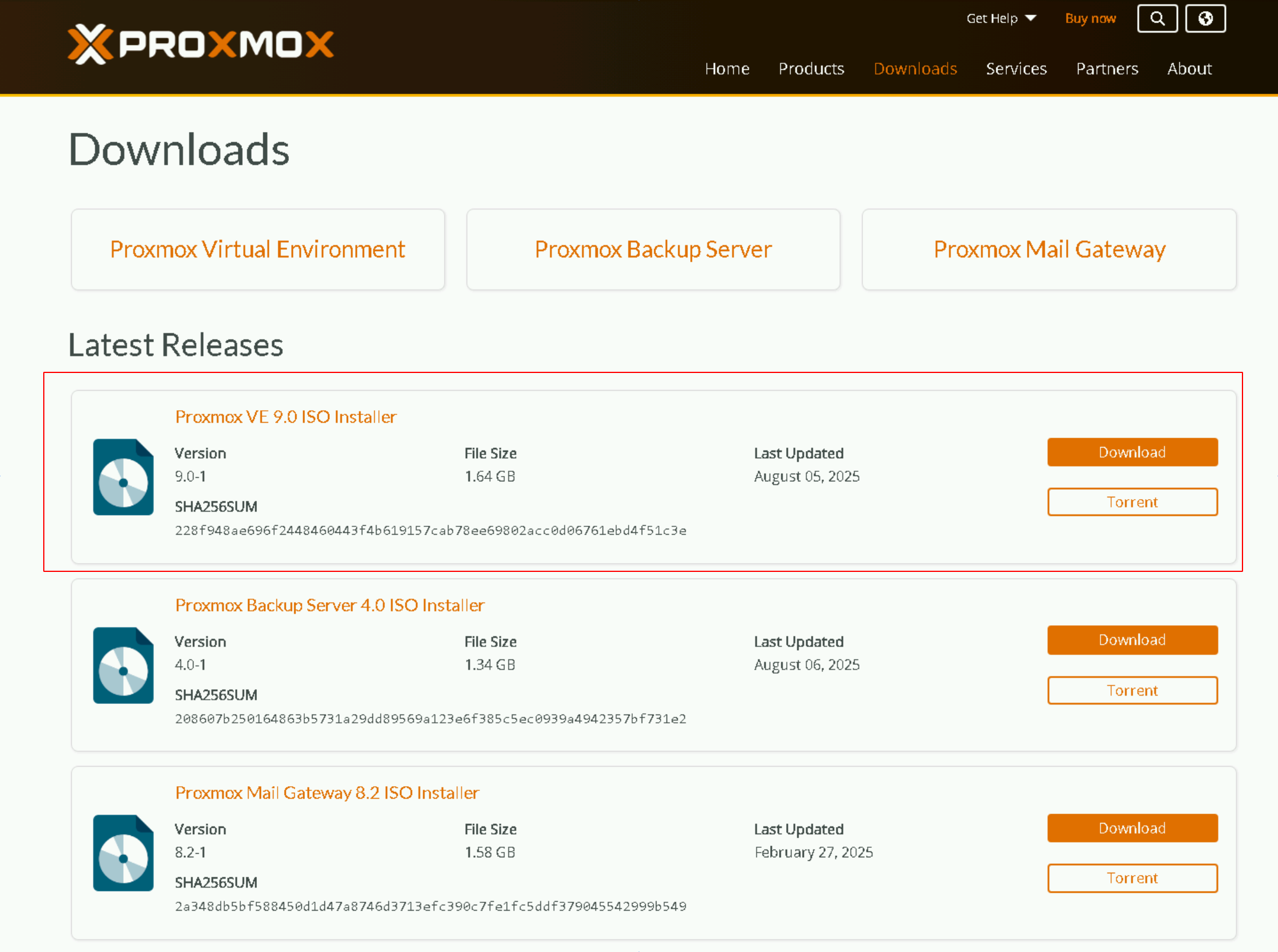Viewport: 1278px width, 952px height.
Task: Click the version value 9.0-1
Action: point(190,477)
